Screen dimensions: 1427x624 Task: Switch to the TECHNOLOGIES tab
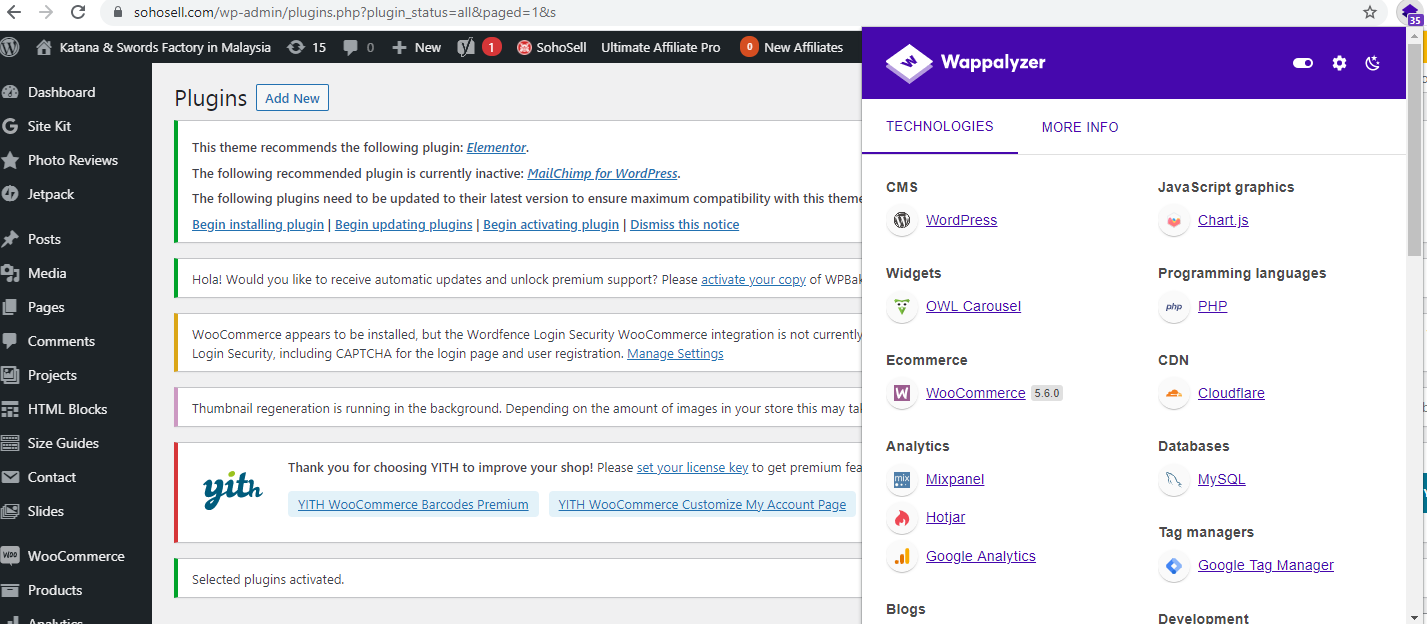tap(940, 127)
